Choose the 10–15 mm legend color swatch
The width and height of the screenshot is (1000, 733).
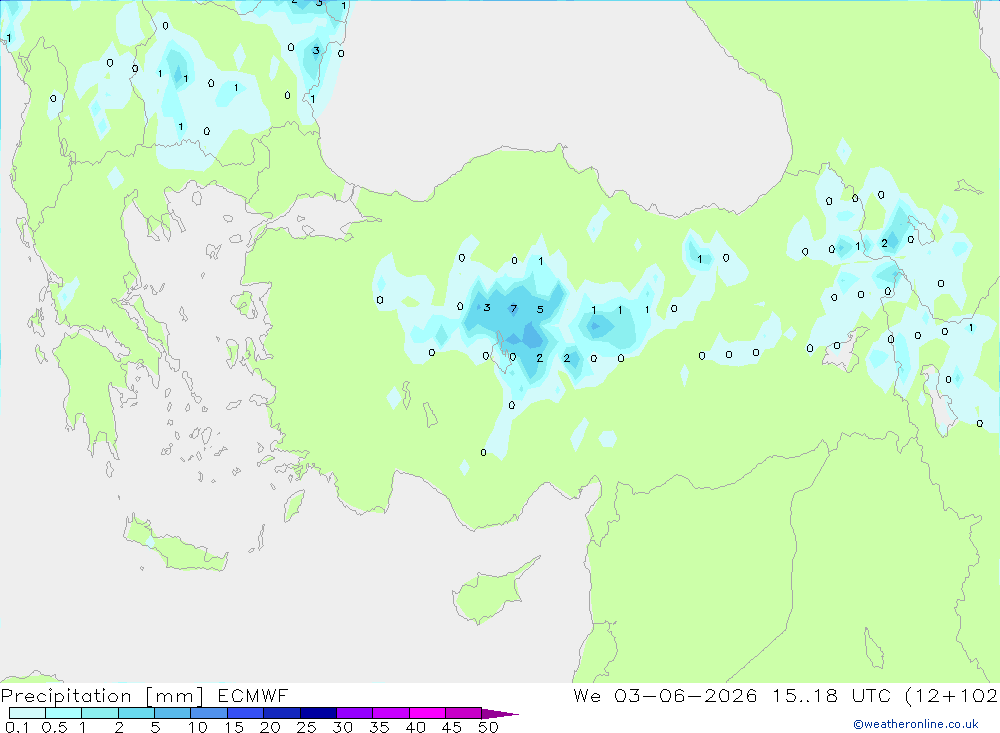tap(209, 713)
